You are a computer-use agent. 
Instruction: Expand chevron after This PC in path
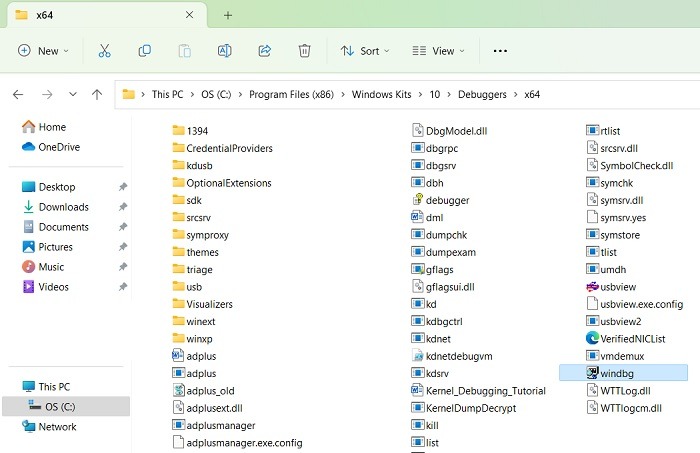[x=192, y=95]
